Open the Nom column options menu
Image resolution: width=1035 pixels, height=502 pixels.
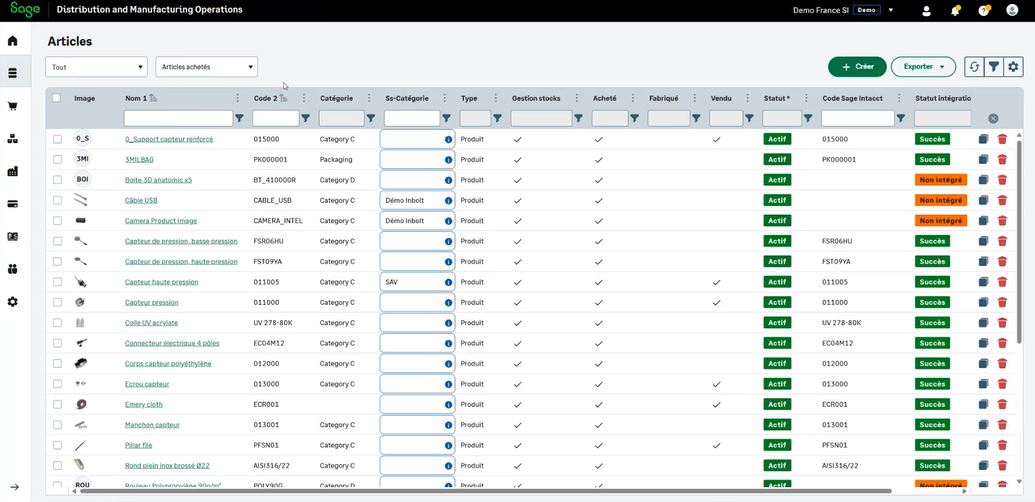point(237,98)
